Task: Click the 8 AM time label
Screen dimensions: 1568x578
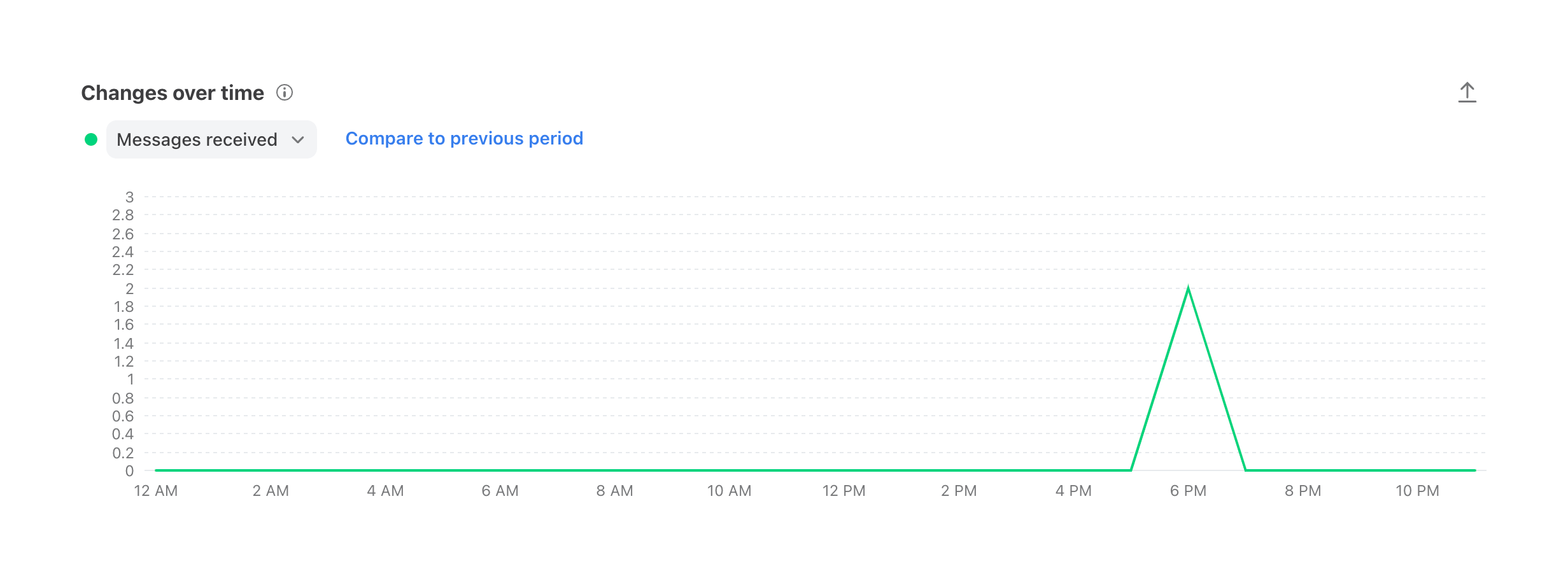Action: click(614, 491)
